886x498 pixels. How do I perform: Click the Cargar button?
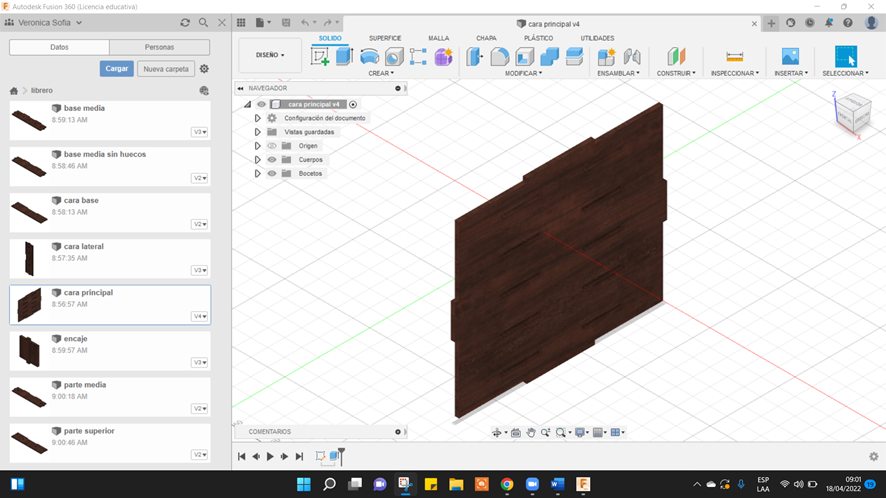click(x=116, y=69)
